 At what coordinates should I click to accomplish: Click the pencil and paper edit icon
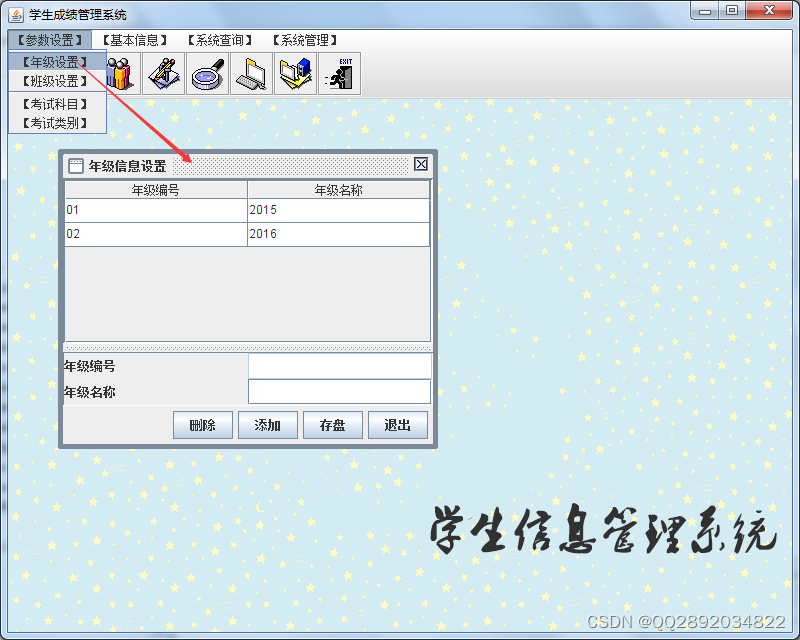point(164,73)
